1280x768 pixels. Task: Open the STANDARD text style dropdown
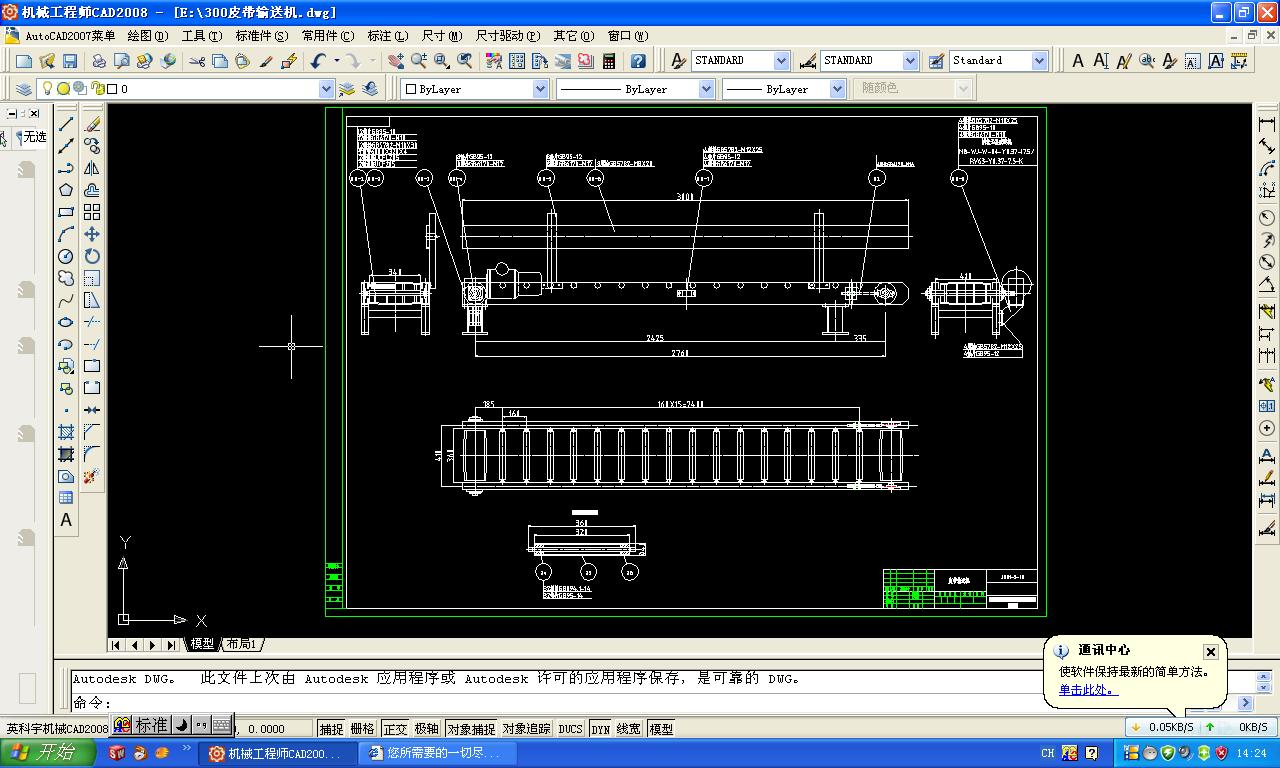pos(781,61)
